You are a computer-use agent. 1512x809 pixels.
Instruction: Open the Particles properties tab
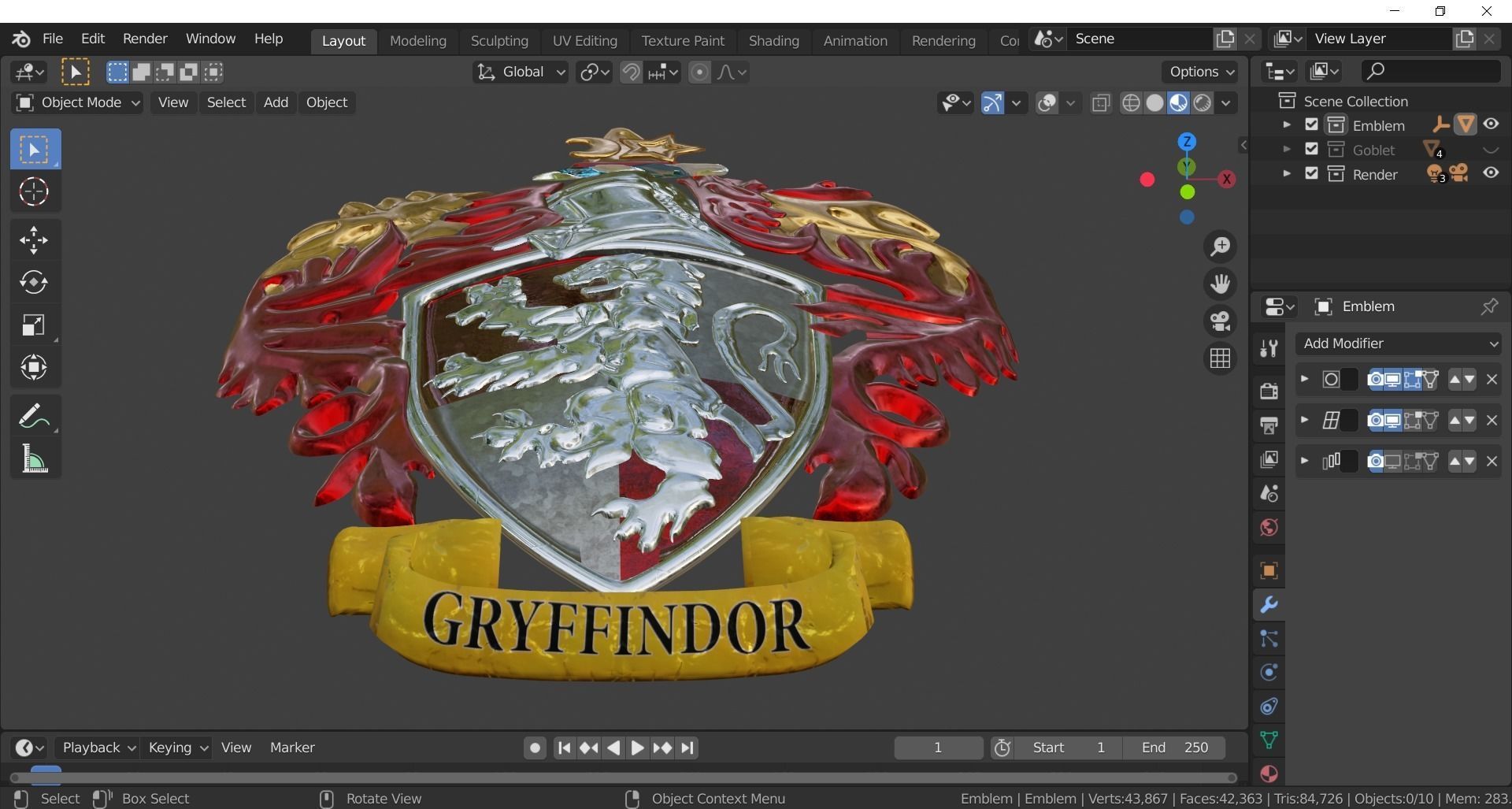point(1269,639)
